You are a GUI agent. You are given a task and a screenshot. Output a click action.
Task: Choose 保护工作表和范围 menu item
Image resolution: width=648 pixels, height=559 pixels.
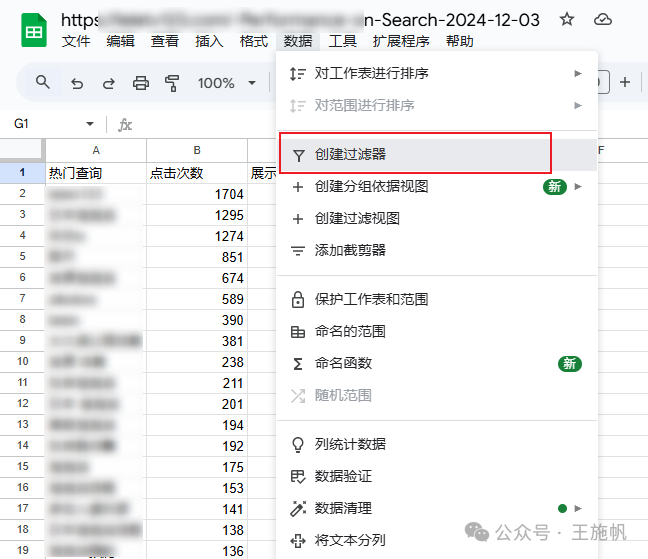[x=437, y=299]
